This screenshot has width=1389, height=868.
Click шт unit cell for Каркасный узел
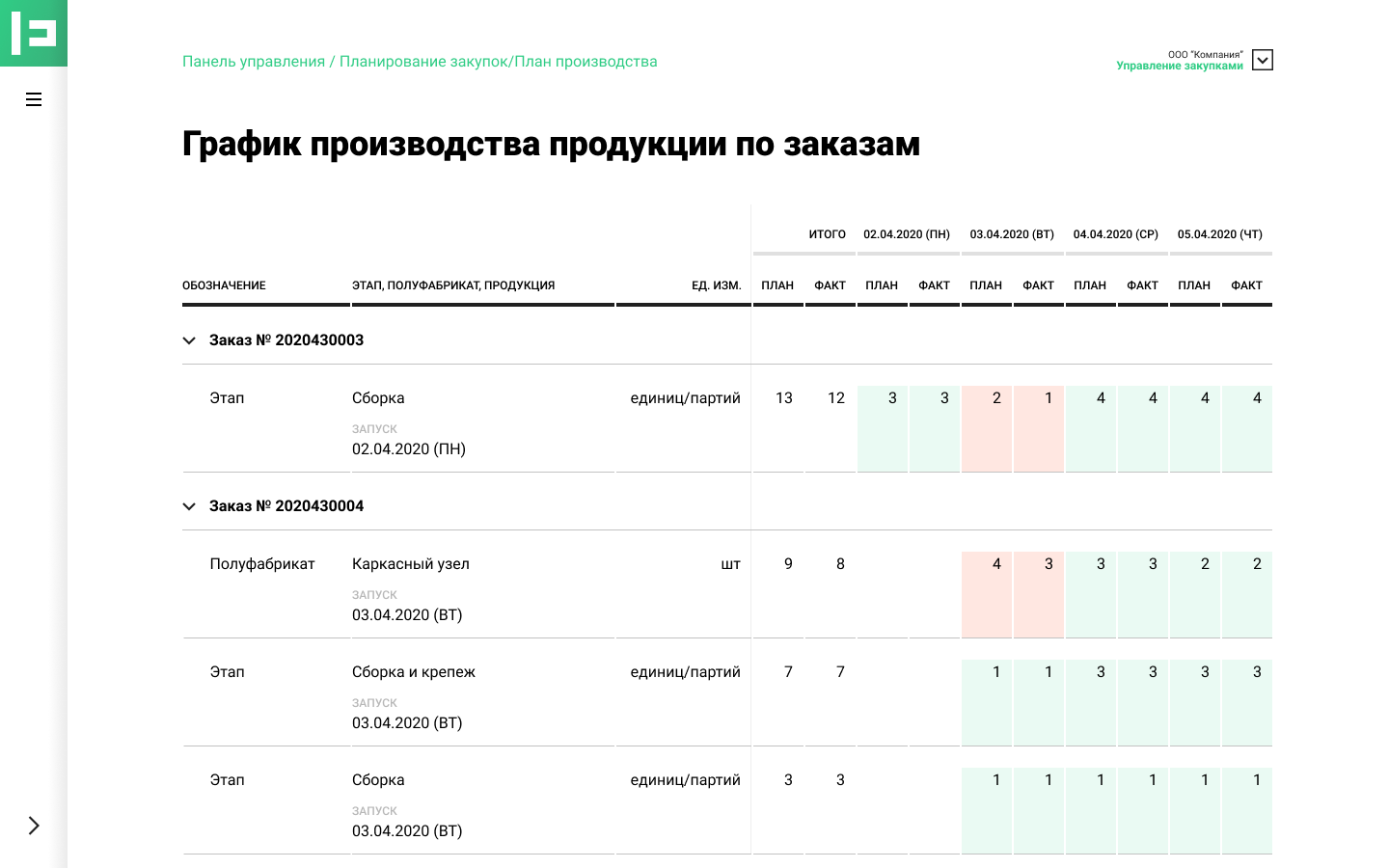click(x=731, y=564)
